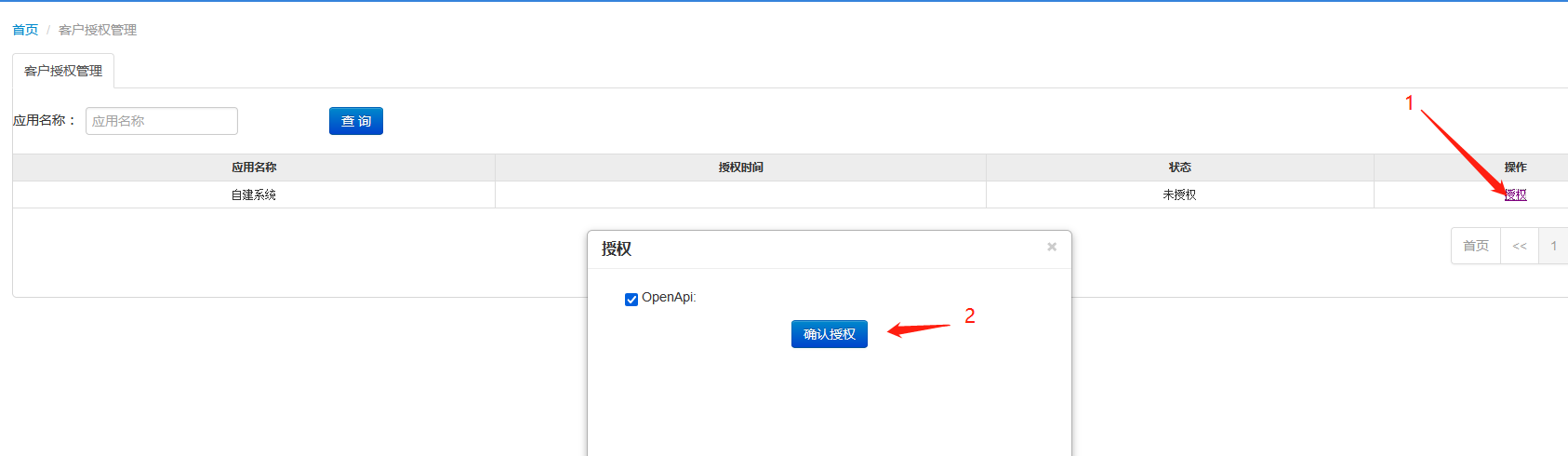The height and width of the screenshot is (456, 1568).
Task: Open the 授权 link in the 操作 column
Action: [1515, 194]
